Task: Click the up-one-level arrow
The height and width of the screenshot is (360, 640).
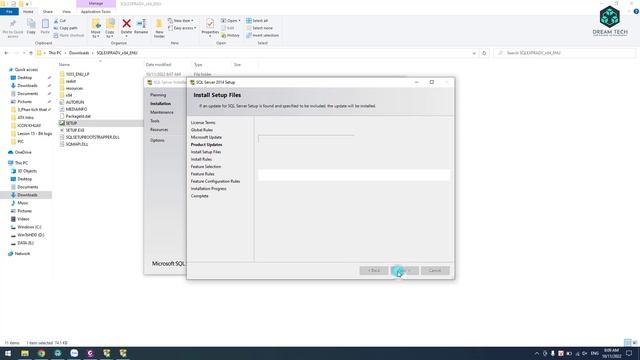Action: click(31, 53)
